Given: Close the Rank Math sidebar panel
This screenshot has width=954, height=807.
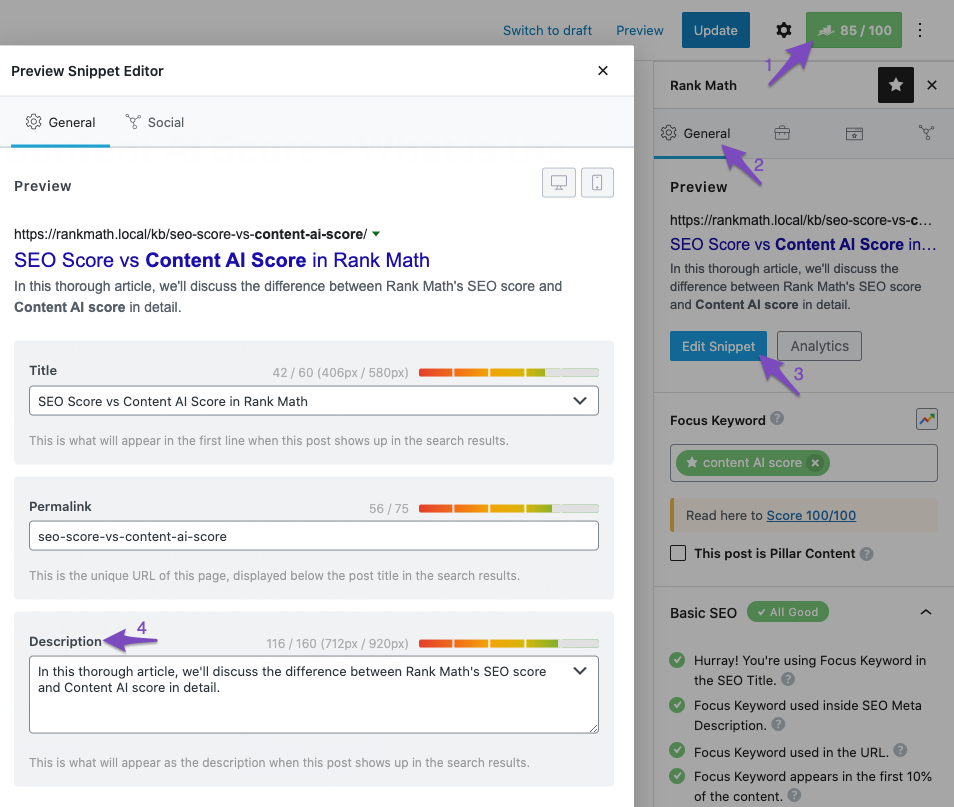Looking at the screenshot, I should coord(931,85).
